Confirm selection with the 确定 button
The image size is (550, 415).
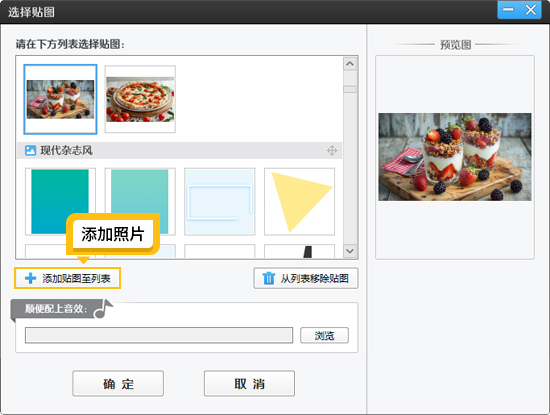[x=118, y=383]
